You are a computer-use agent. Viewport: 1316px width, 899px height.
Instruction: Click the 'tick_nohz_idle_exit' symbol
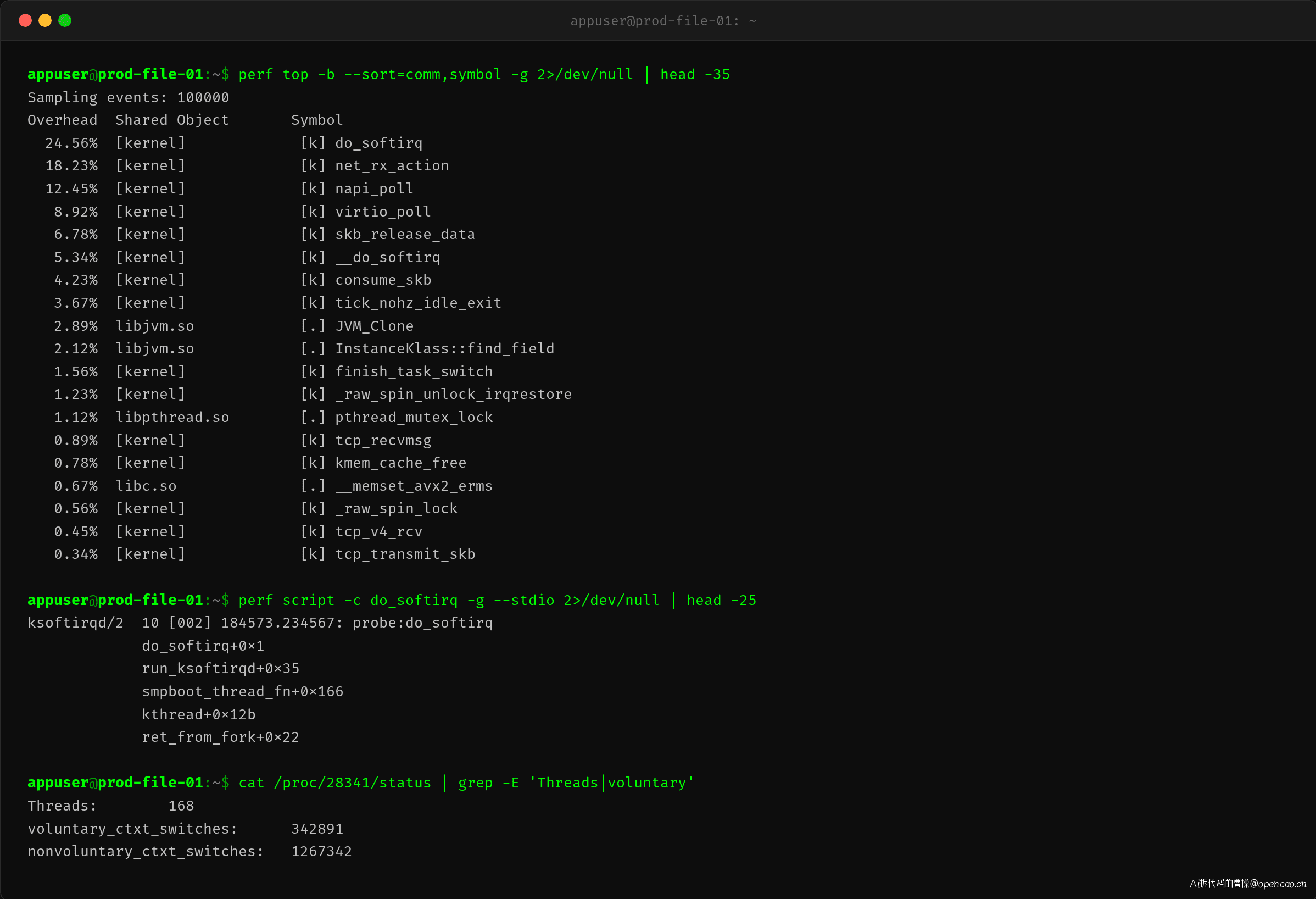[419, 302]
